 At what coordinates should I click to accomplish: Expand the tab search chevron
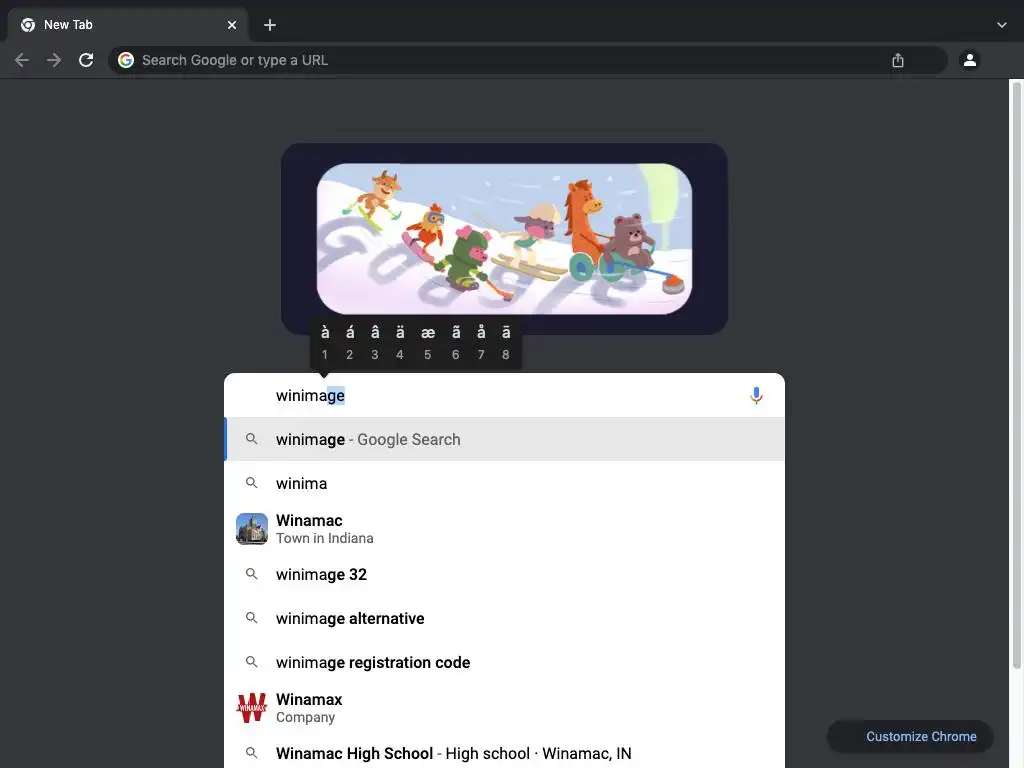[x=1002, y=25]
